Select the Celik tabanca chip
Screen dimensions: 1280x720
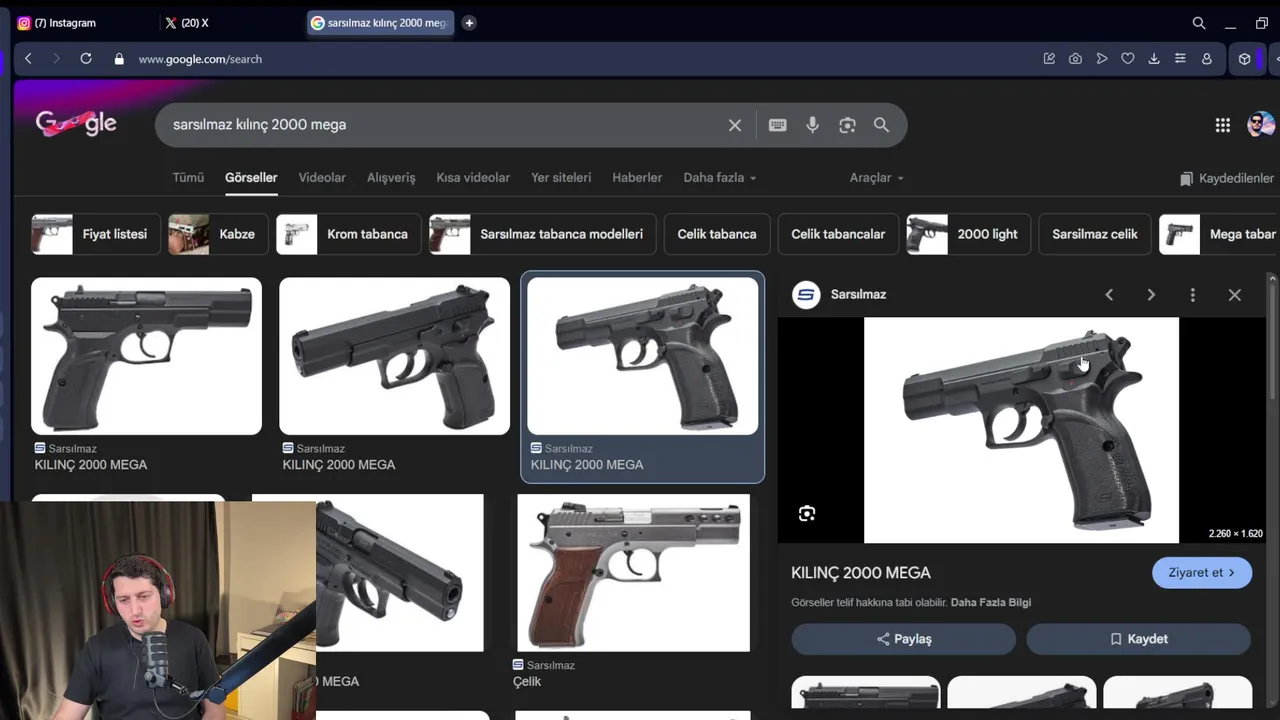[x=717, y=234]
